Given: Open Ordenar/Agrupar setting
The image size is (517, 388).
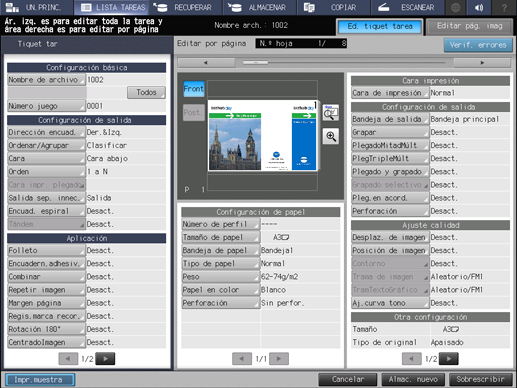Looking at the screenshot, I should (x=46, y=145).
